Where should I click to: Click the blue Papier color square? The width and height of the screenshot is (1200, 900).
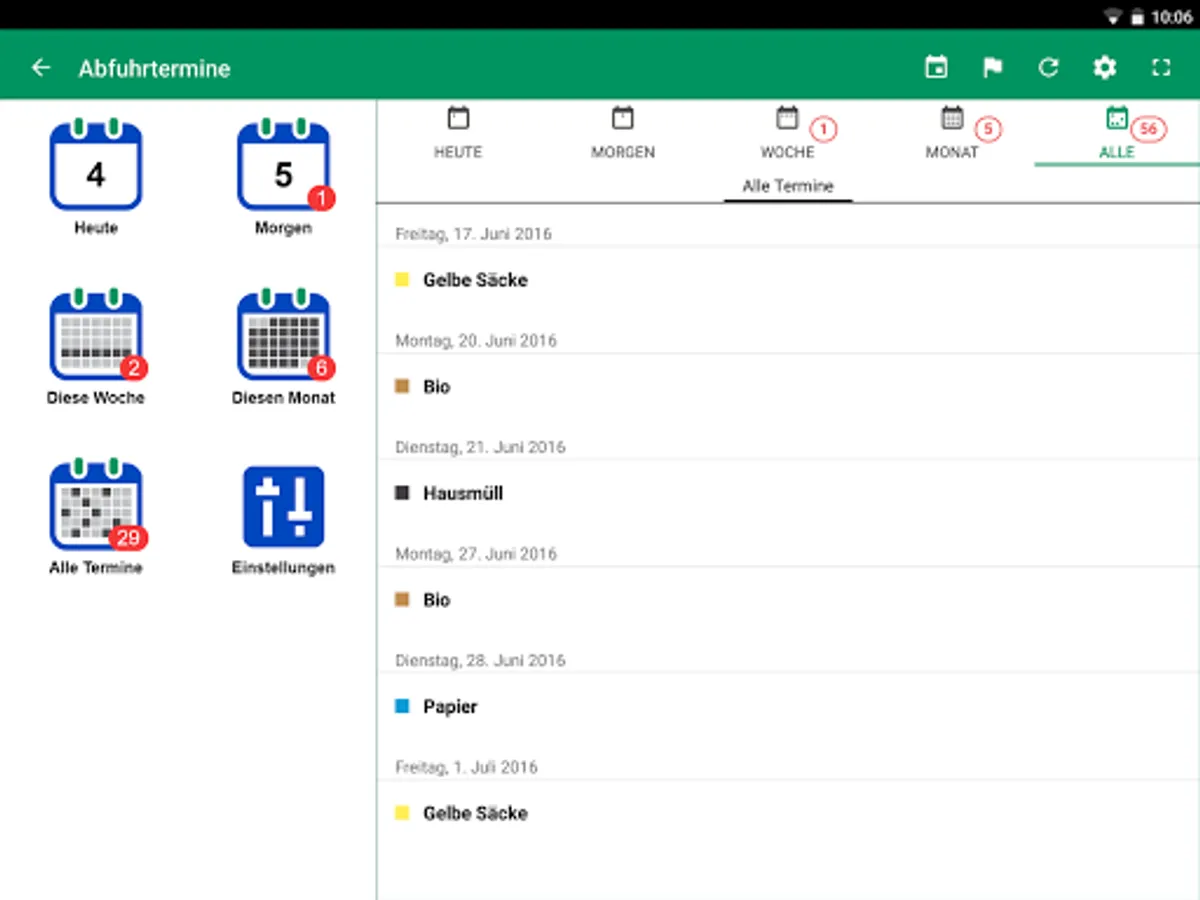point(402,706)
